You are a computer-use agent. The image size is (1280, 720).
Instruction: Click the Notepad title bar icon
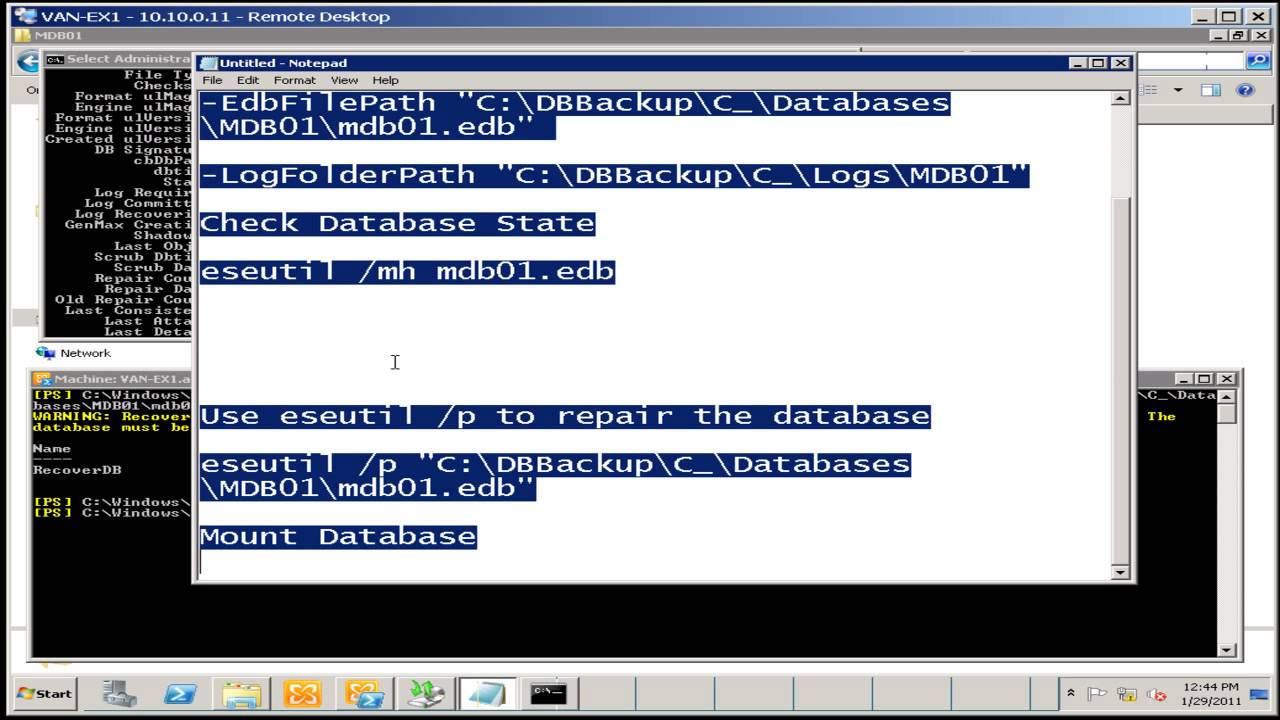208,63
